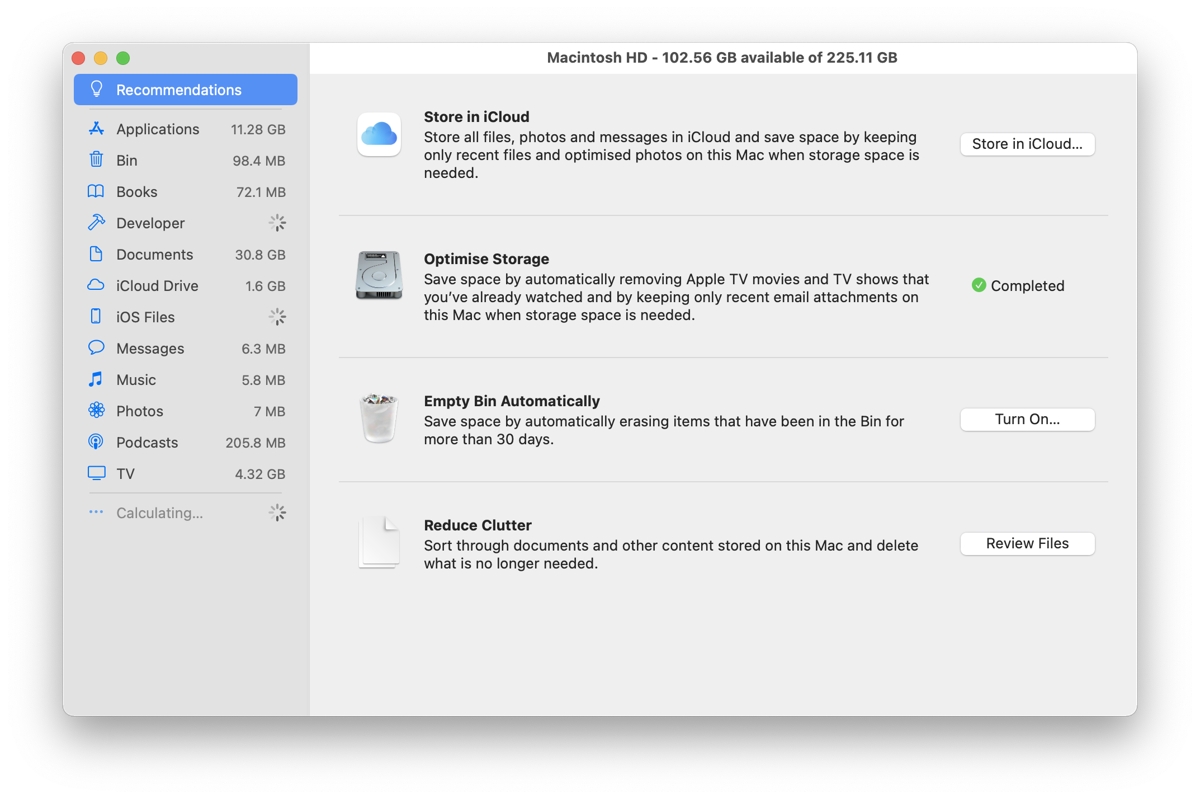Click the Documents page icon
The height and width of the screenshot is (799, 1200).
tap(96, 254)
